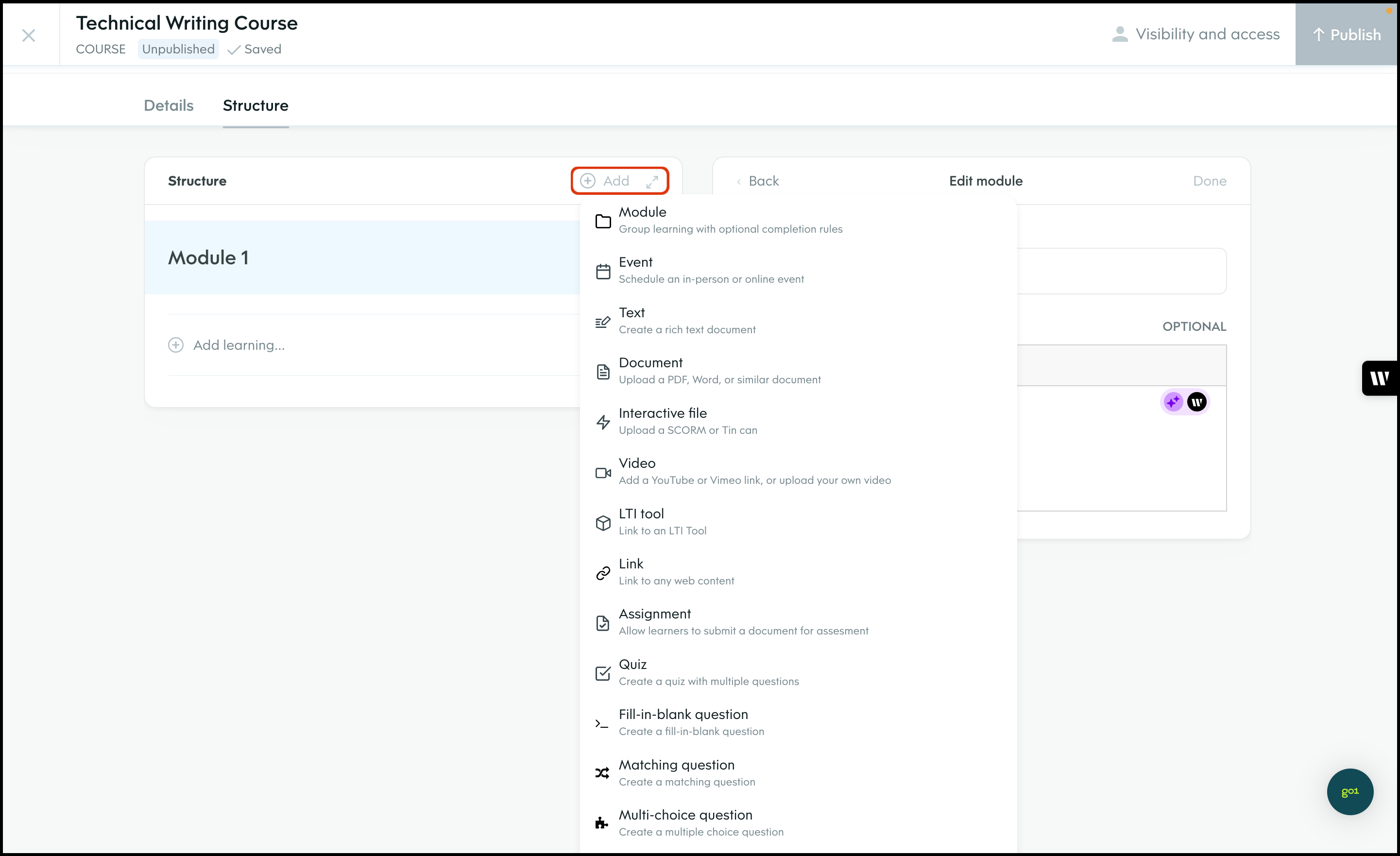Click the Publish button
This screenshot has height=856, width=1400.
(1346, 35)
